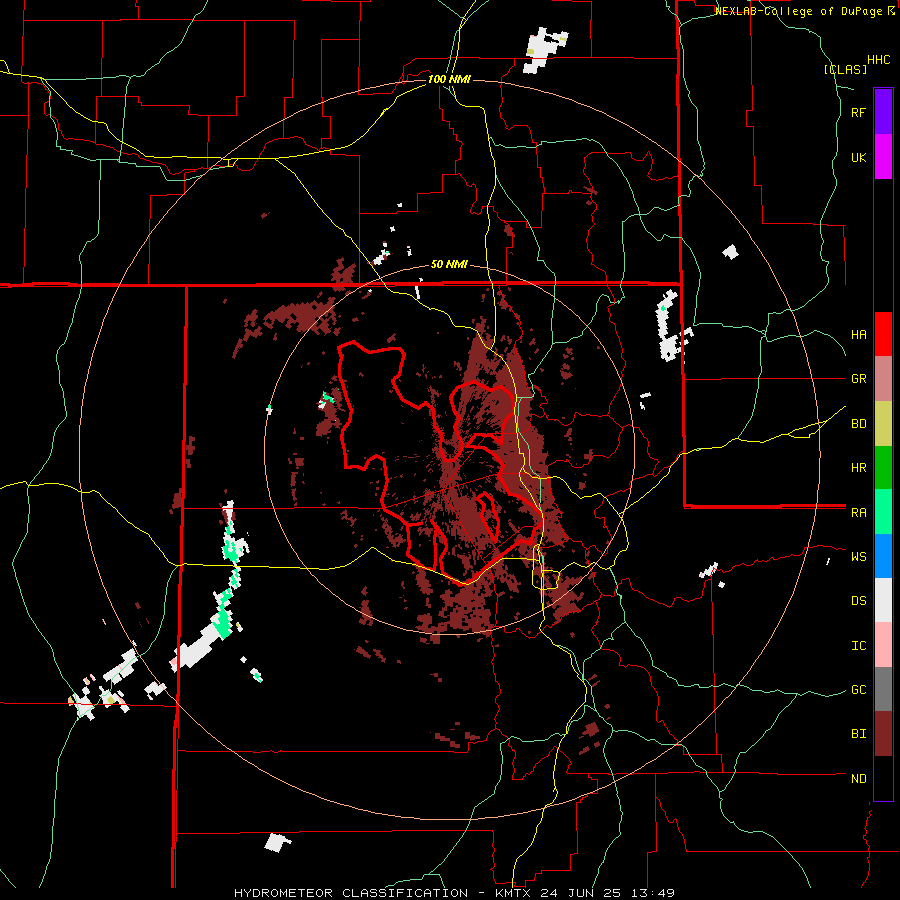This screenshot has width=900, height=900.
Task: Click the HR green legend swatch
Action: click(x=883, y=468)
